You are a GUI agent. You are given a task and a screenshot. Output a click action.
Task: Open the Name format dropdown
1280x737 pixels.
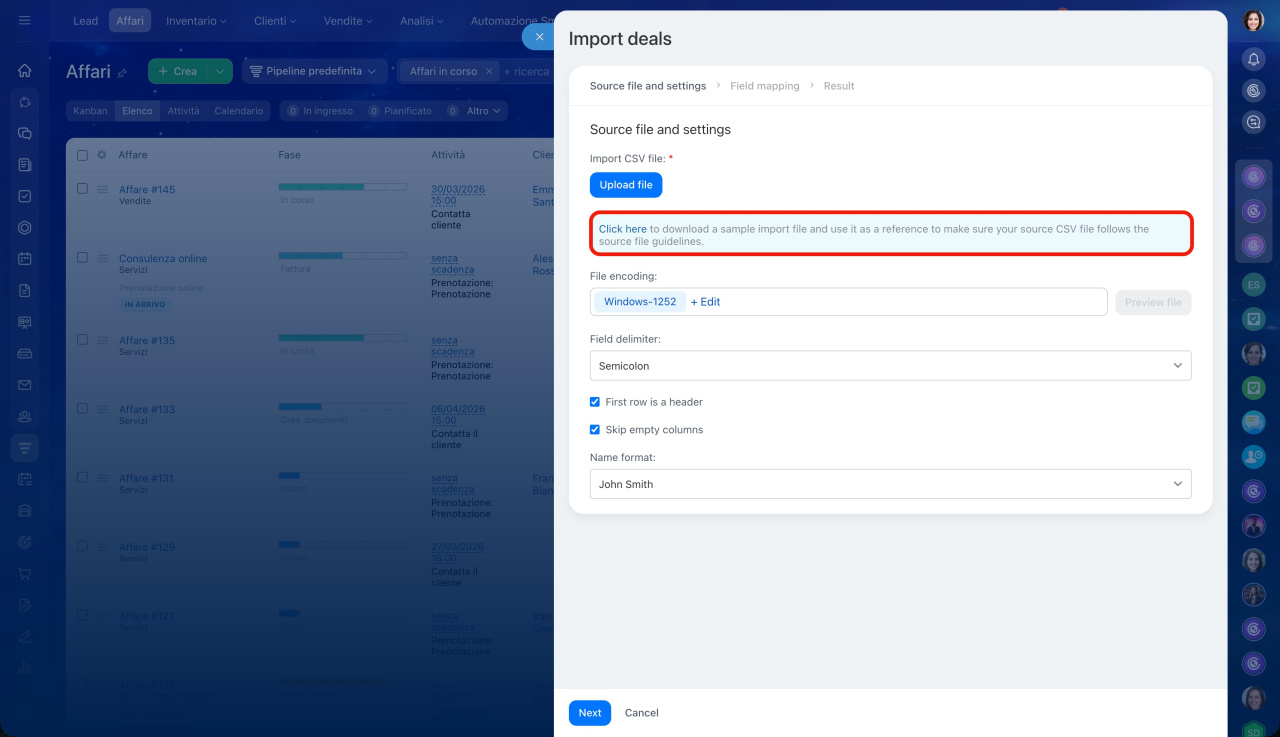[x=890, y=484]
